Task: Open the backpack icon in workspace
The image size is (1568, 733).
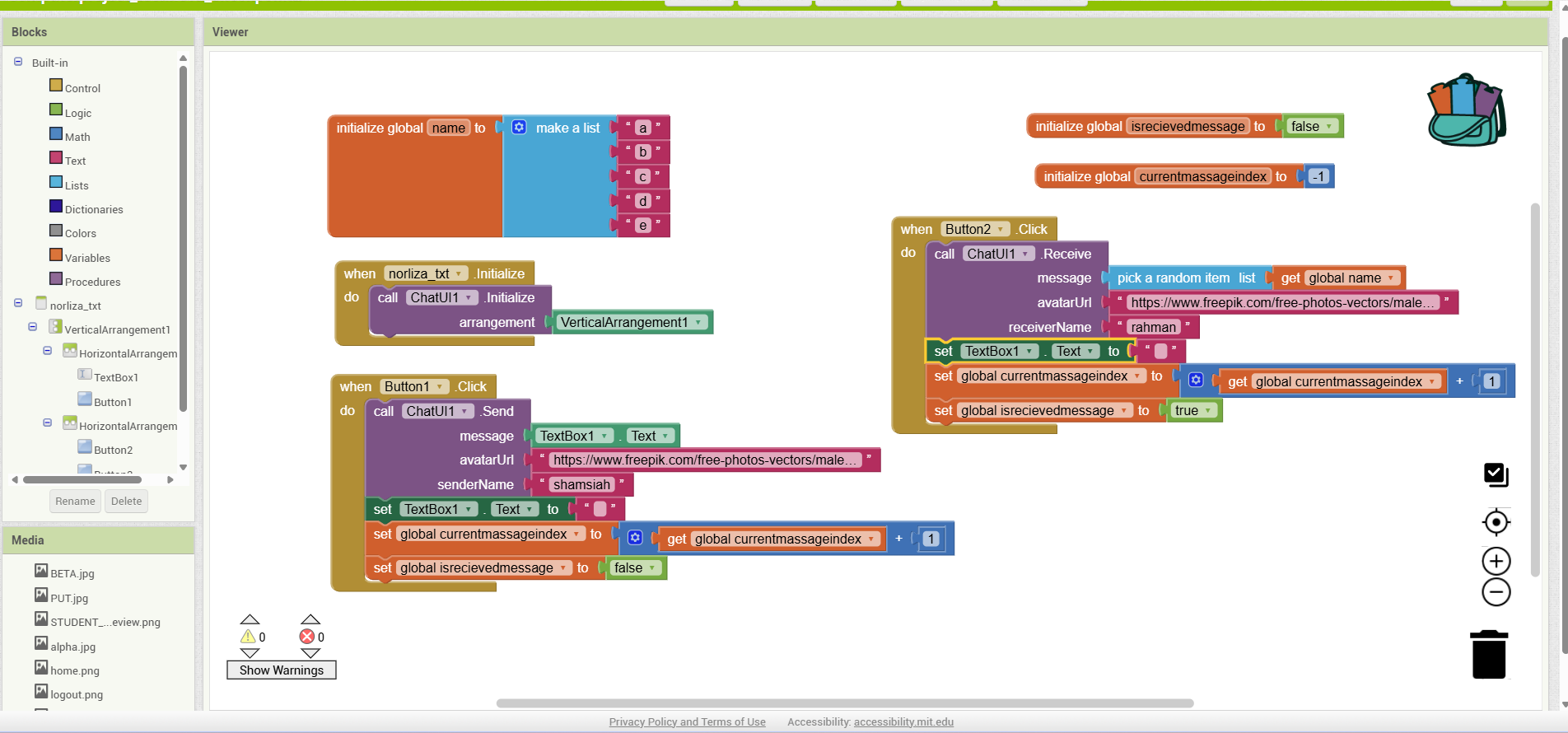Action: [x=1467, y=110]
